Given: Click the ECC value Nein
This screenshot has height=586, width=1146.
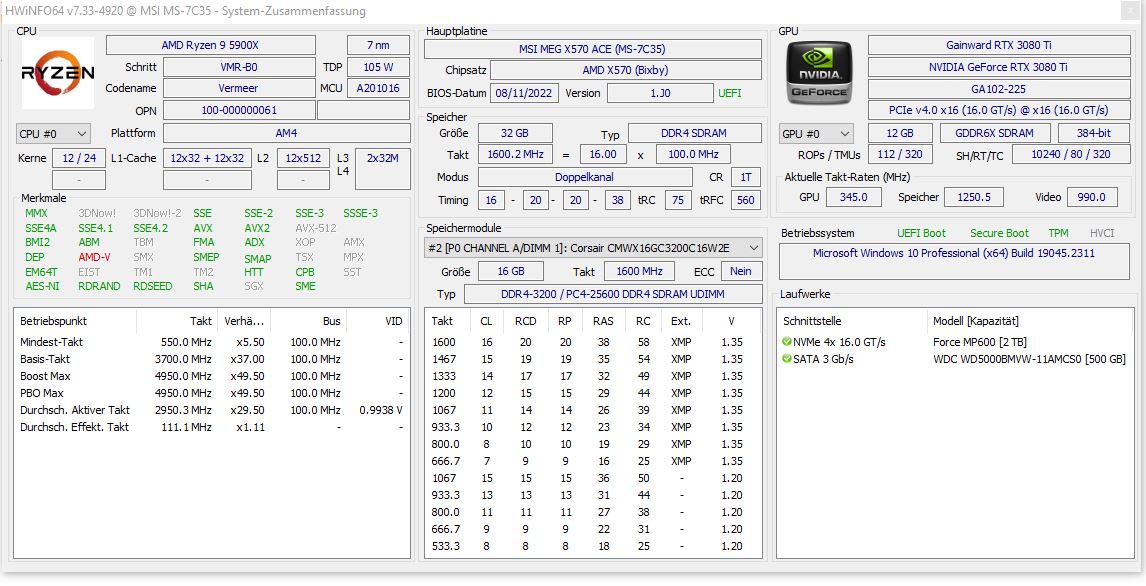Looking at the screenshot, I should coord(741,271).
